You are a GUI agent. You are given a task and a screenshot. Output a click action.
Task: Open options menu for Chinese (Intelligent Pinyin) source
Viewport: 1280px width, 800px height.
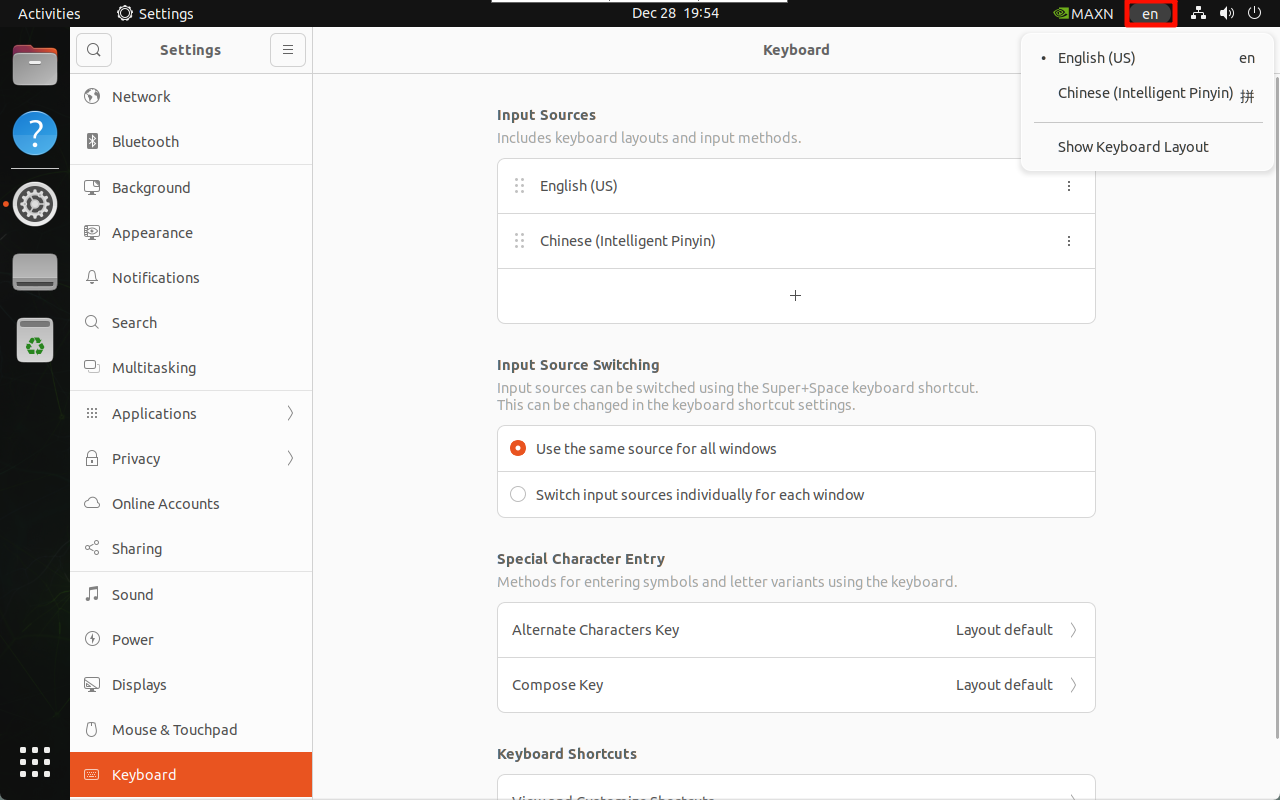click(x=1069, y=241)
